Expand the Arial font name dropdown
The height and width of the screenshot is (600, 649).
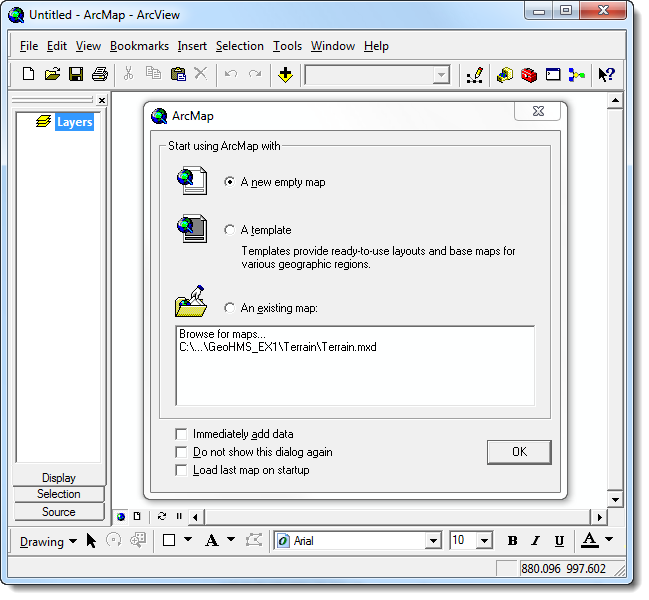pos(433,541)
